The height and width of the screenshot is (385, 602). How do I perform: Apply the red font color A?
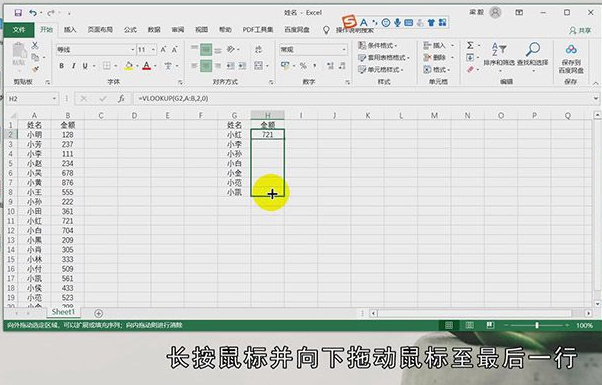point(146,66)
